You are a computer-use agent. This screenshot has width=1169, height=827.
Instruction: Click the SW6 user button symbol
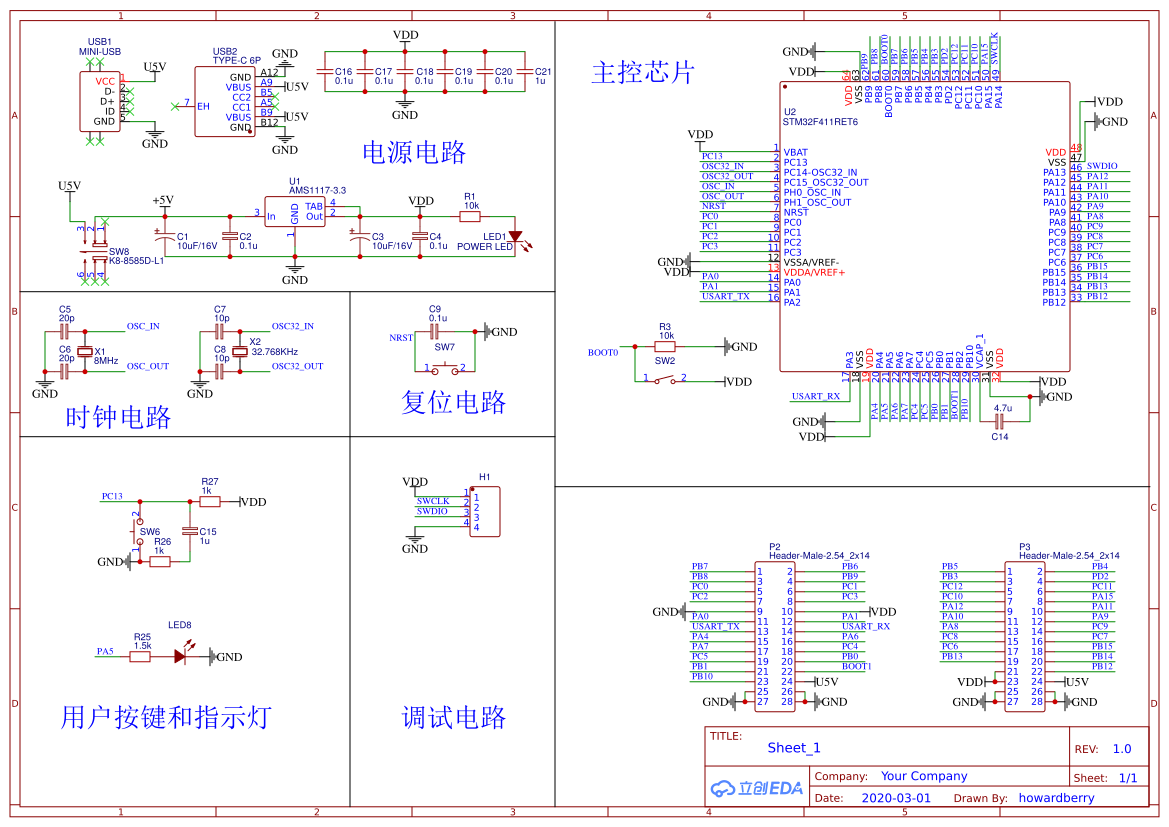point(139,534)
